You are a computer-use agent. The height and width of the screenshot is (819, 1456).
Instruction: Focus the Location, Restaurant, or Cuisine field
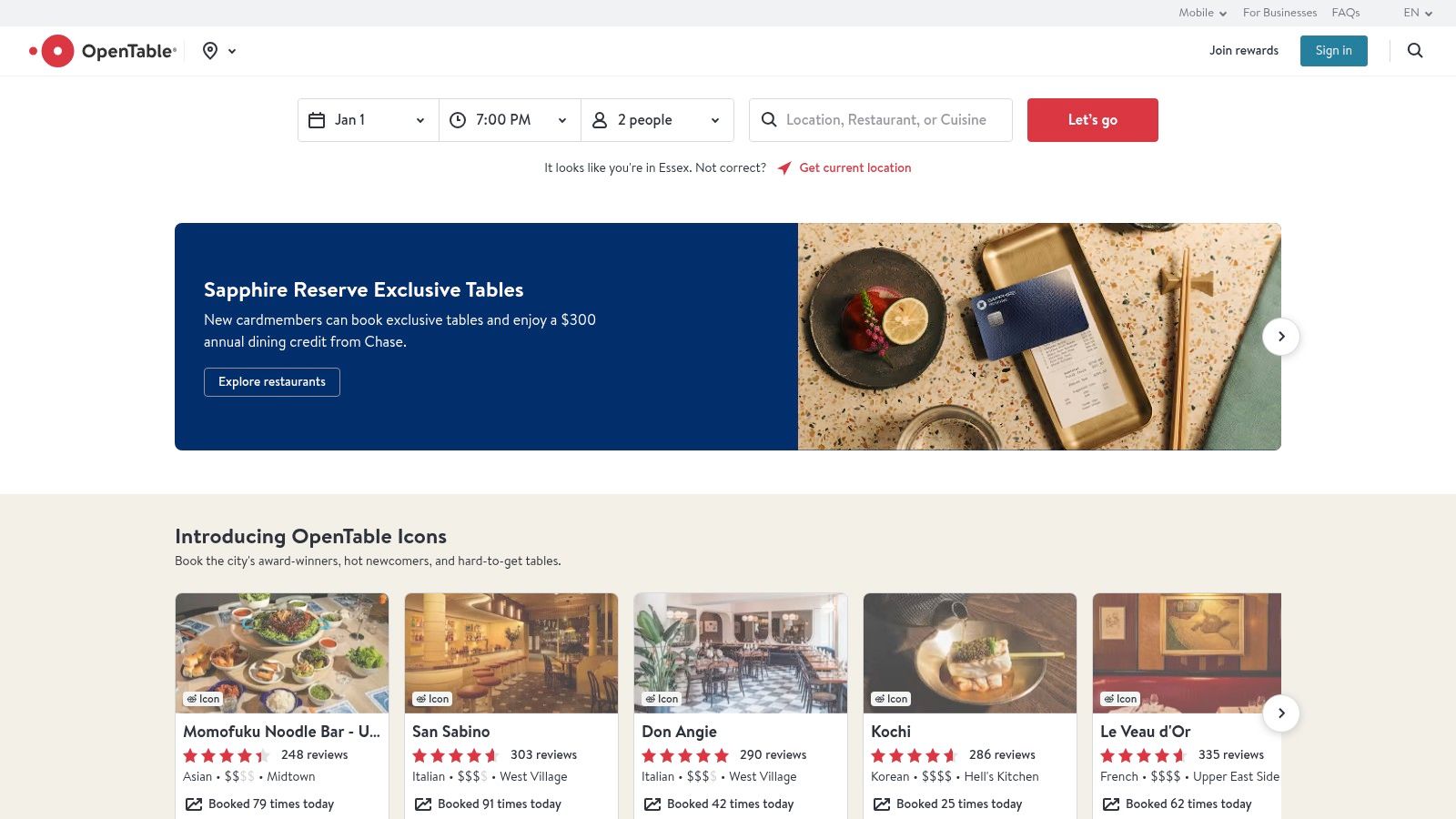tap(881, 120)
